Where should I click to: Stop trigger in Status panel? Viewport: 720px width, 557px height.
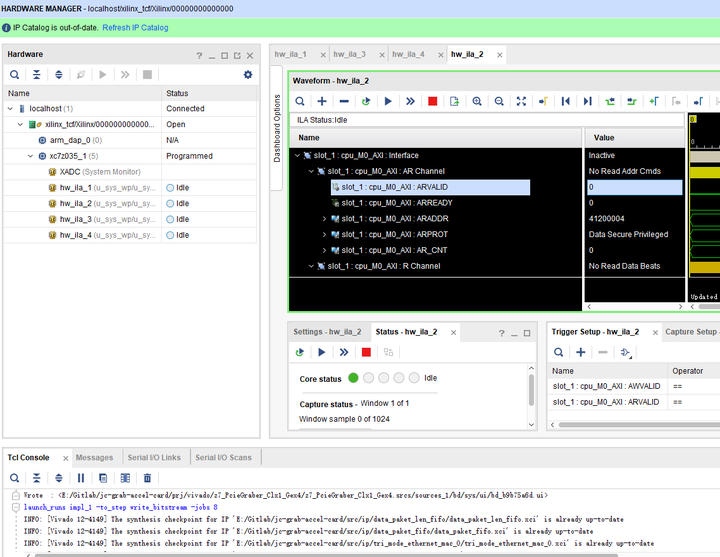[x=366, y=352]
